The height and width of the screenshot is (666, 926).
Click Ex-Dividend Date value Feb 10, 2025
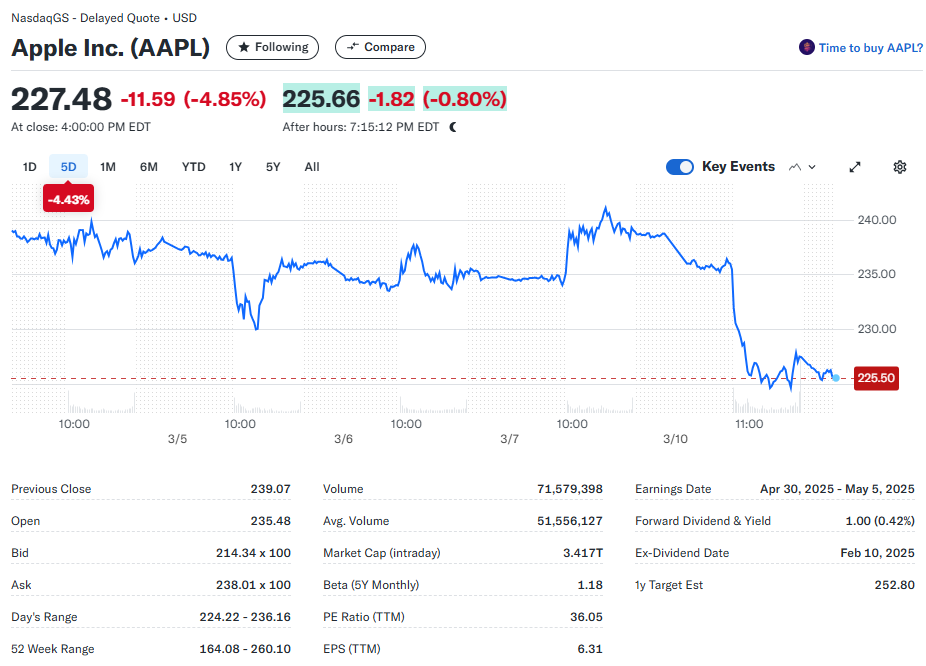pyautogui.click(x=878, y=553)
